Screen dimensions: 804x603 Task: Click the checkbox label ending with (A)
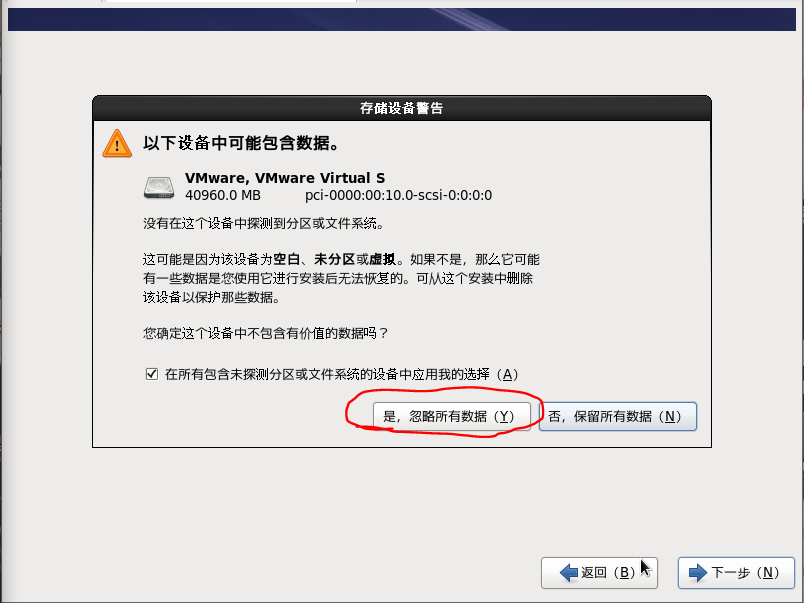coord(341,374)
